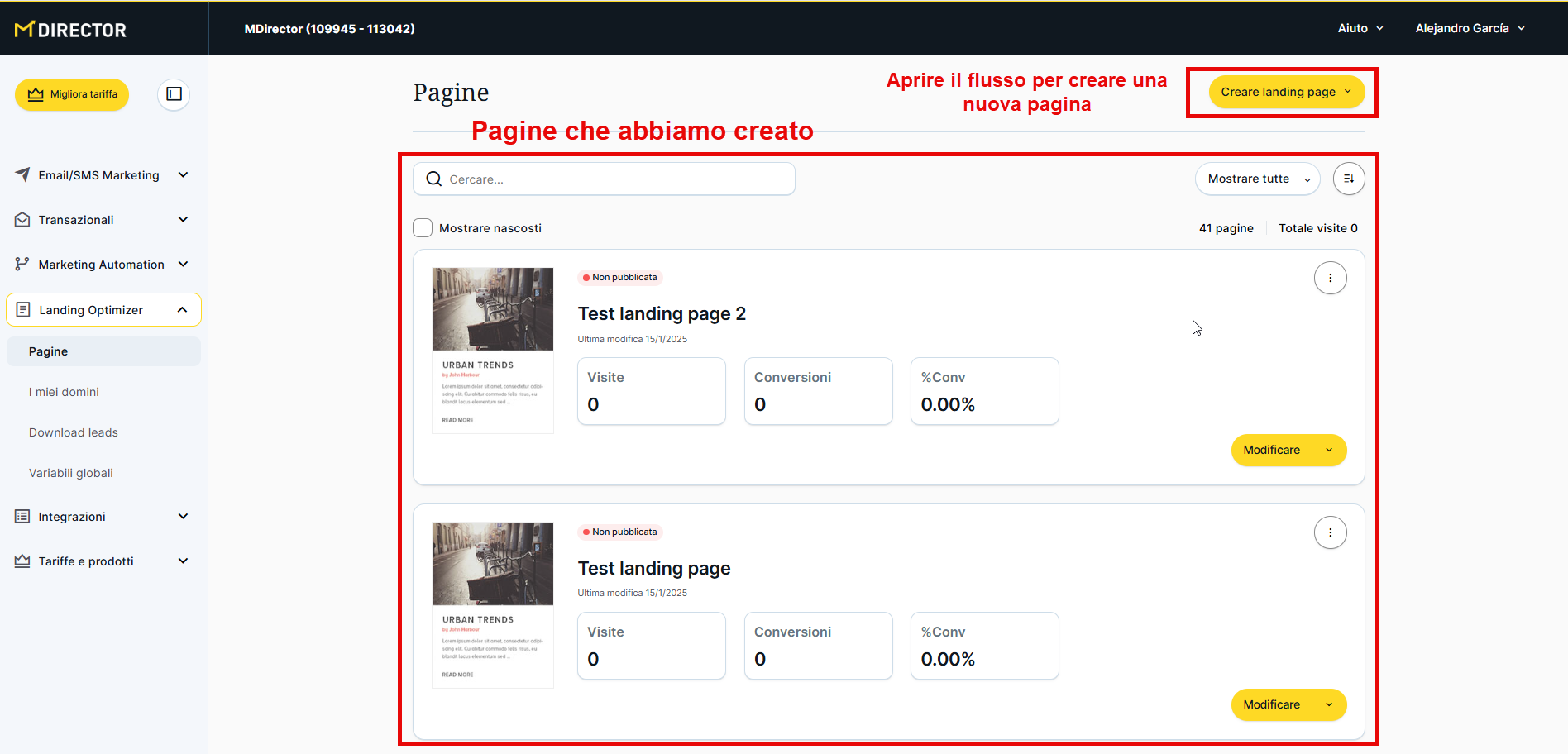Click the Test landing page 2 thumbnail

click(x=493, y=350)
